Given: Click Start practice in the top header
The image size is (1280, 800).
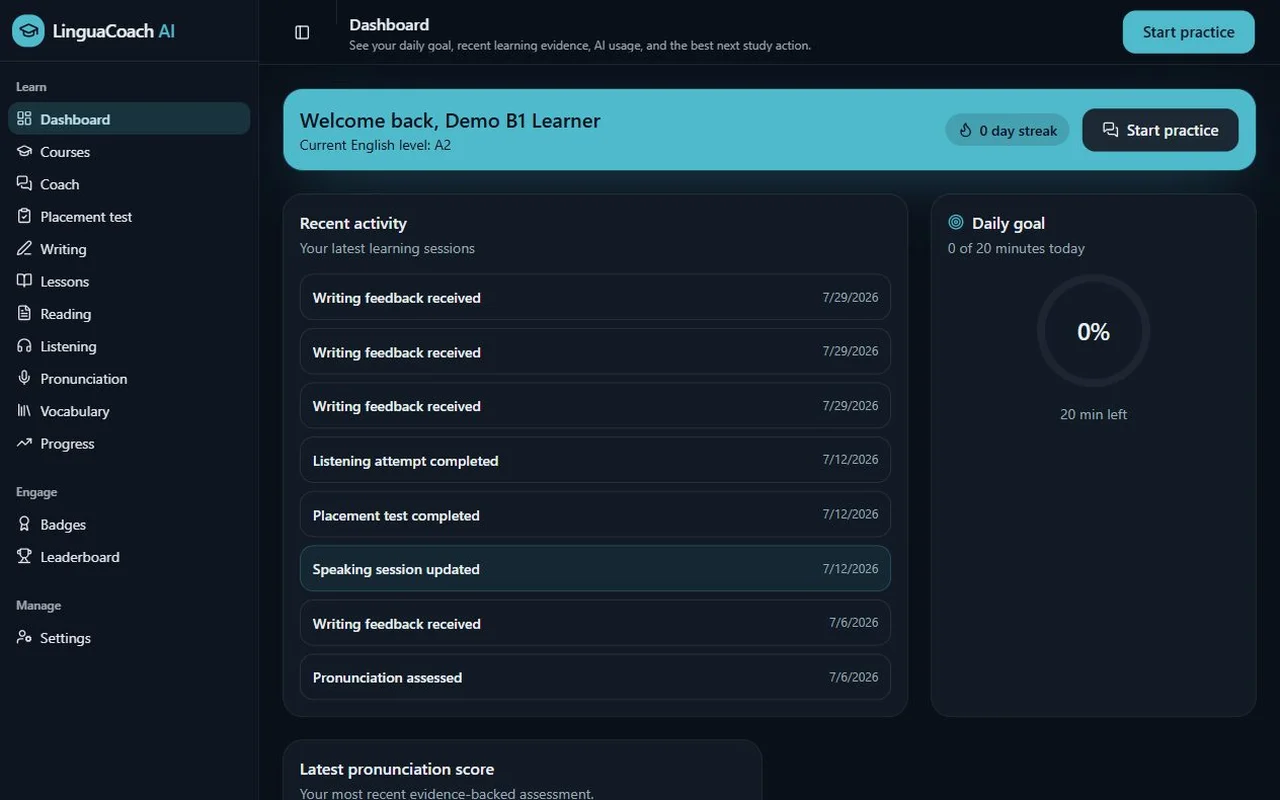Looking at the screenshot, I should tap(1188, 32).
